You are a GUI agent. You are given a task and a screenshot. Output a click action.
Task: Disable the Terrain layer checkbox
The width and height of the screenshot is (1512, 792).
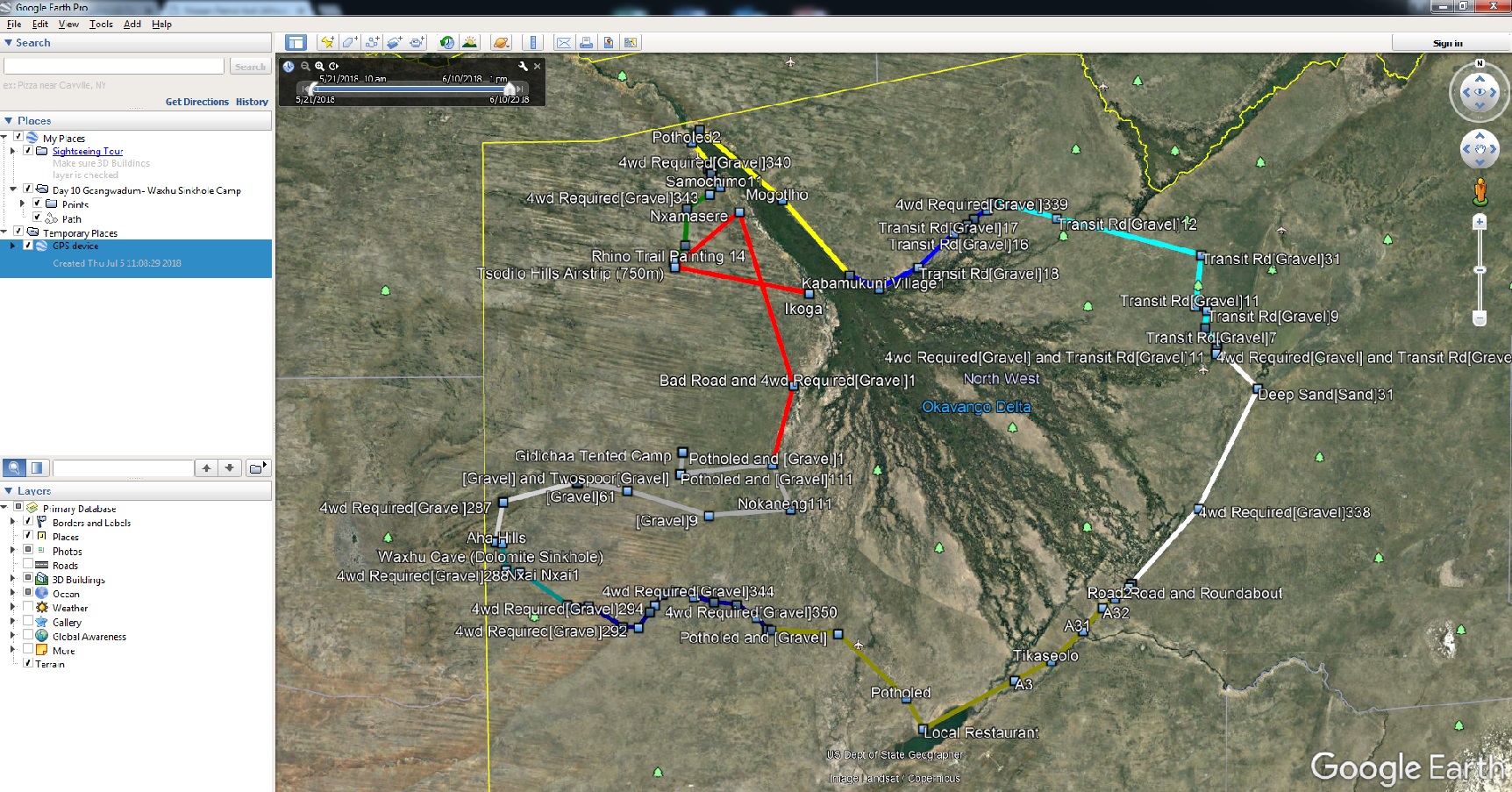click(x=28, y=663)
